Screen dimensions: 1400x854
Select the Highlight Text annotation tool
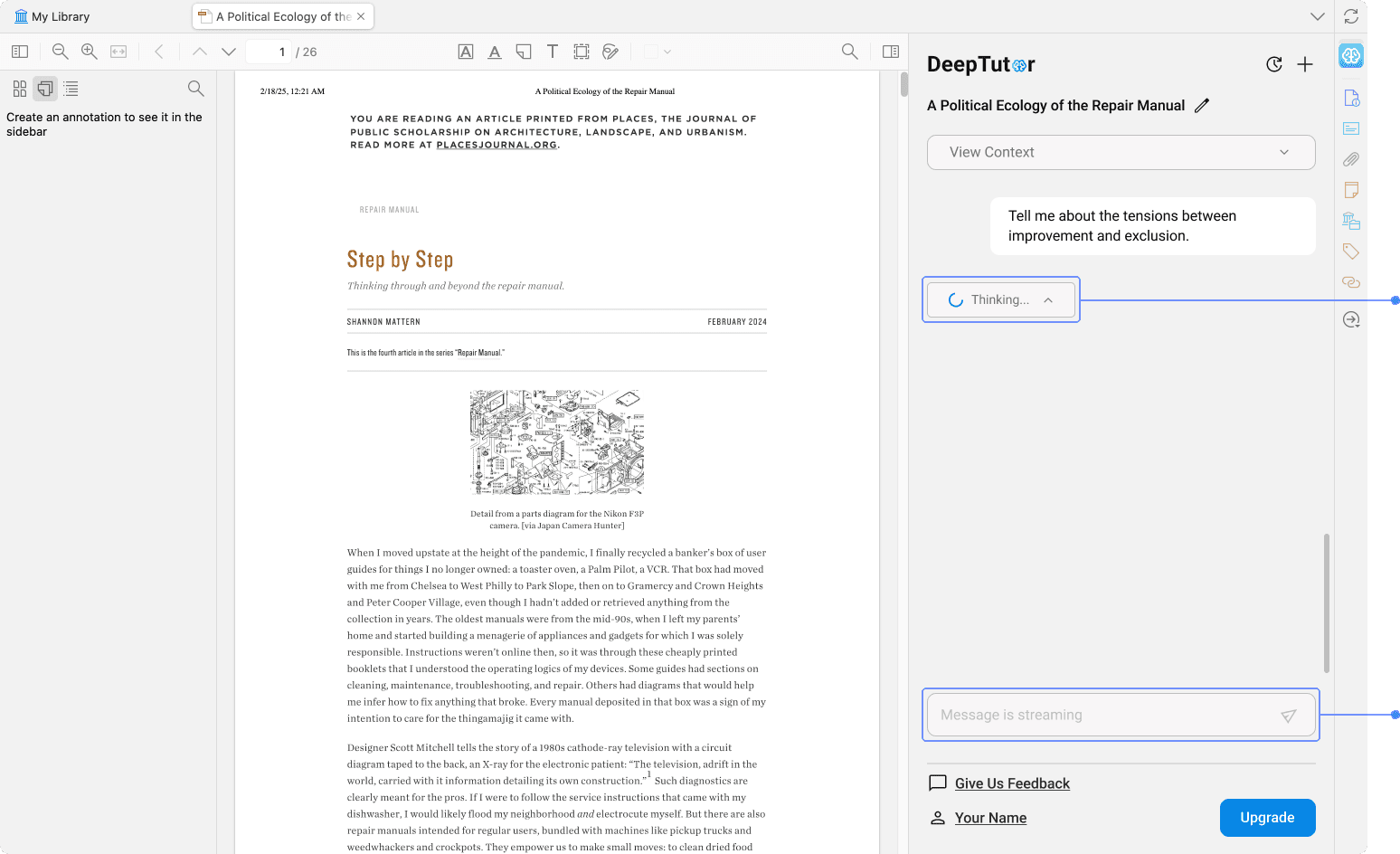click(x=466, y=52)
